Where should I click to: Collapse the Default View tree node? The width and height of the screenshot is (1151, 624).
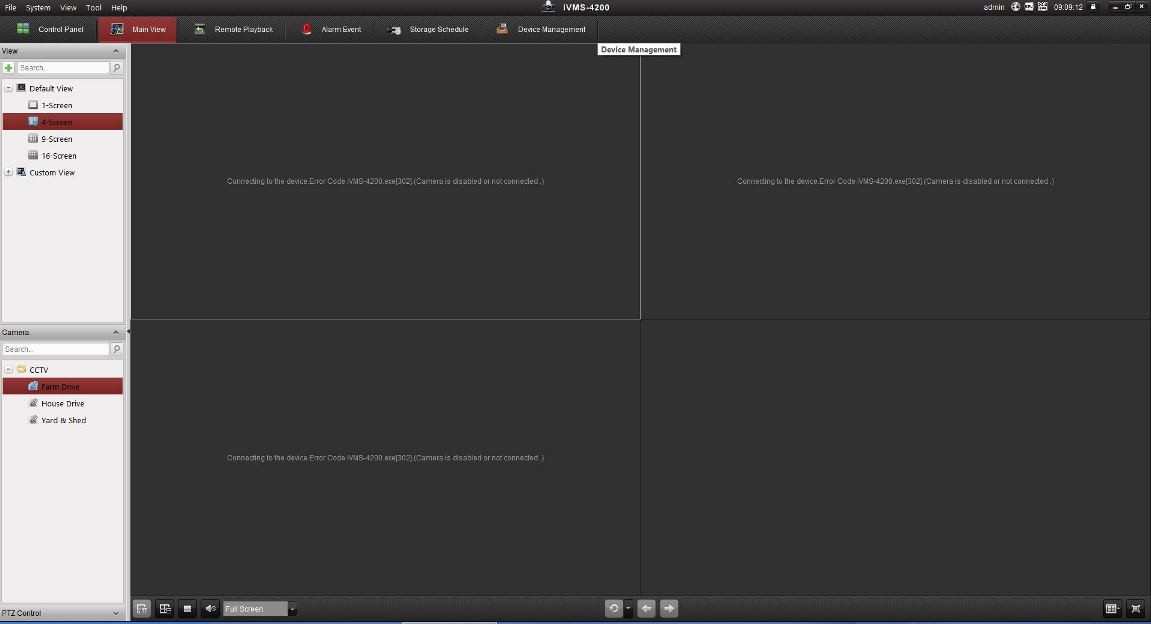pyautogui.click(x=9, y=88)
